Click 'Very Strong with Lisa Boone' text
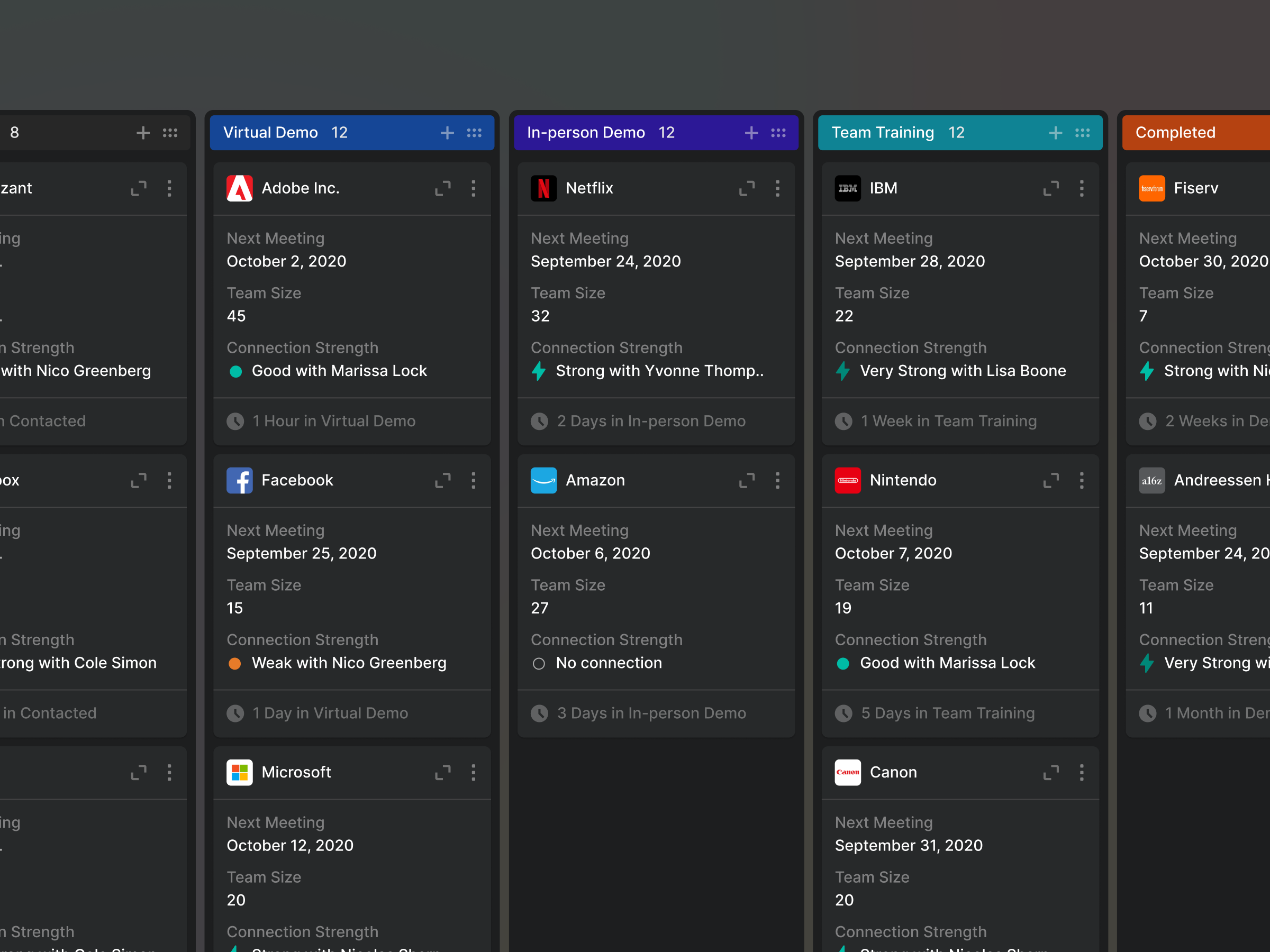Viewport: 1270px width, 952px height. click(963, 371)
